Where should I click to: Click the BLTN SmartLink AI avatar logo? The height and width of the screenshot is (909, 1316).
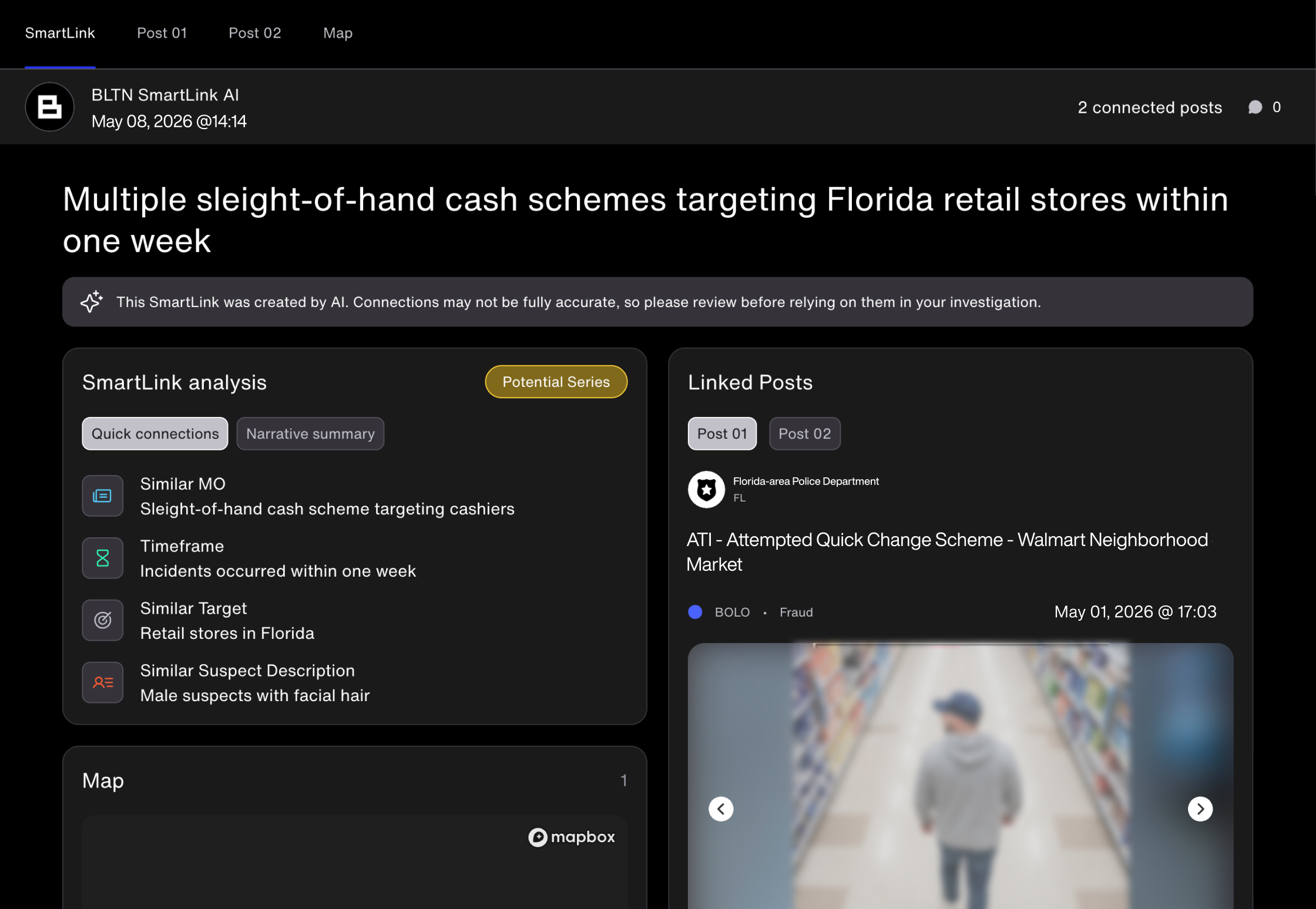click(50, 107)
